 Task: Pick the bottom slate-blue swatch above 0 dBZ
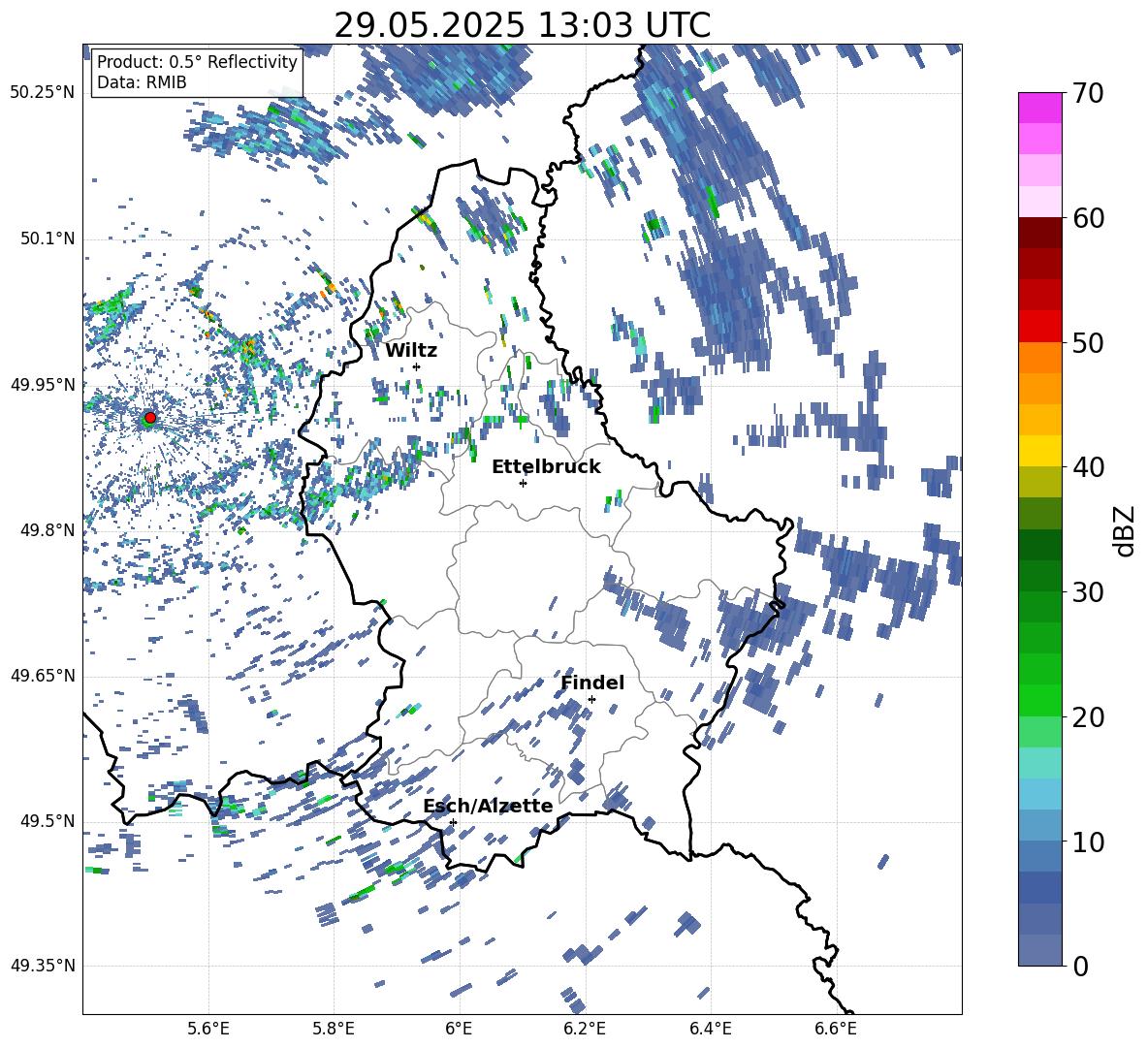pyautogui.click(x=1039, y=950)
